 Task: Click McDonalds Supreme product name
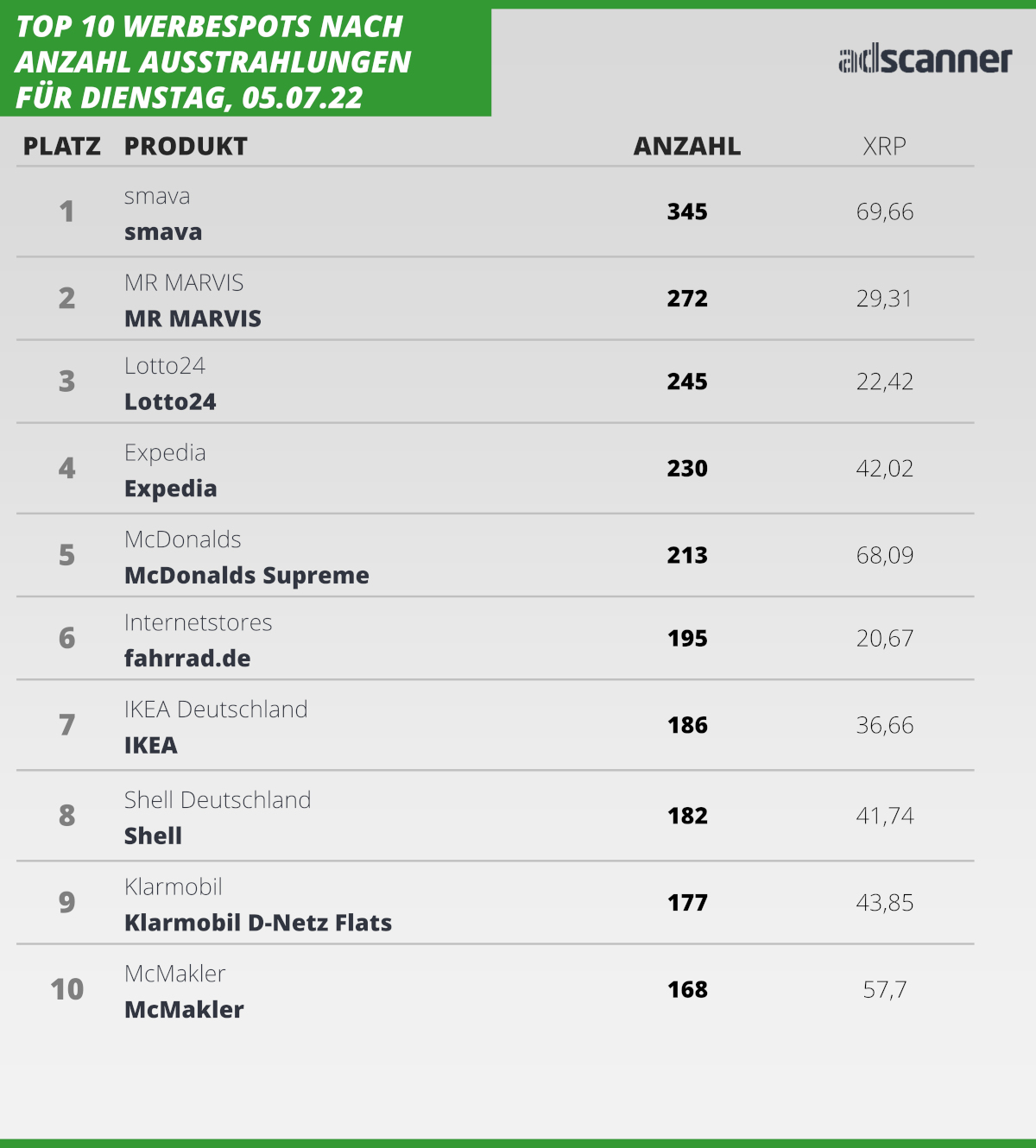coord(247,576)
